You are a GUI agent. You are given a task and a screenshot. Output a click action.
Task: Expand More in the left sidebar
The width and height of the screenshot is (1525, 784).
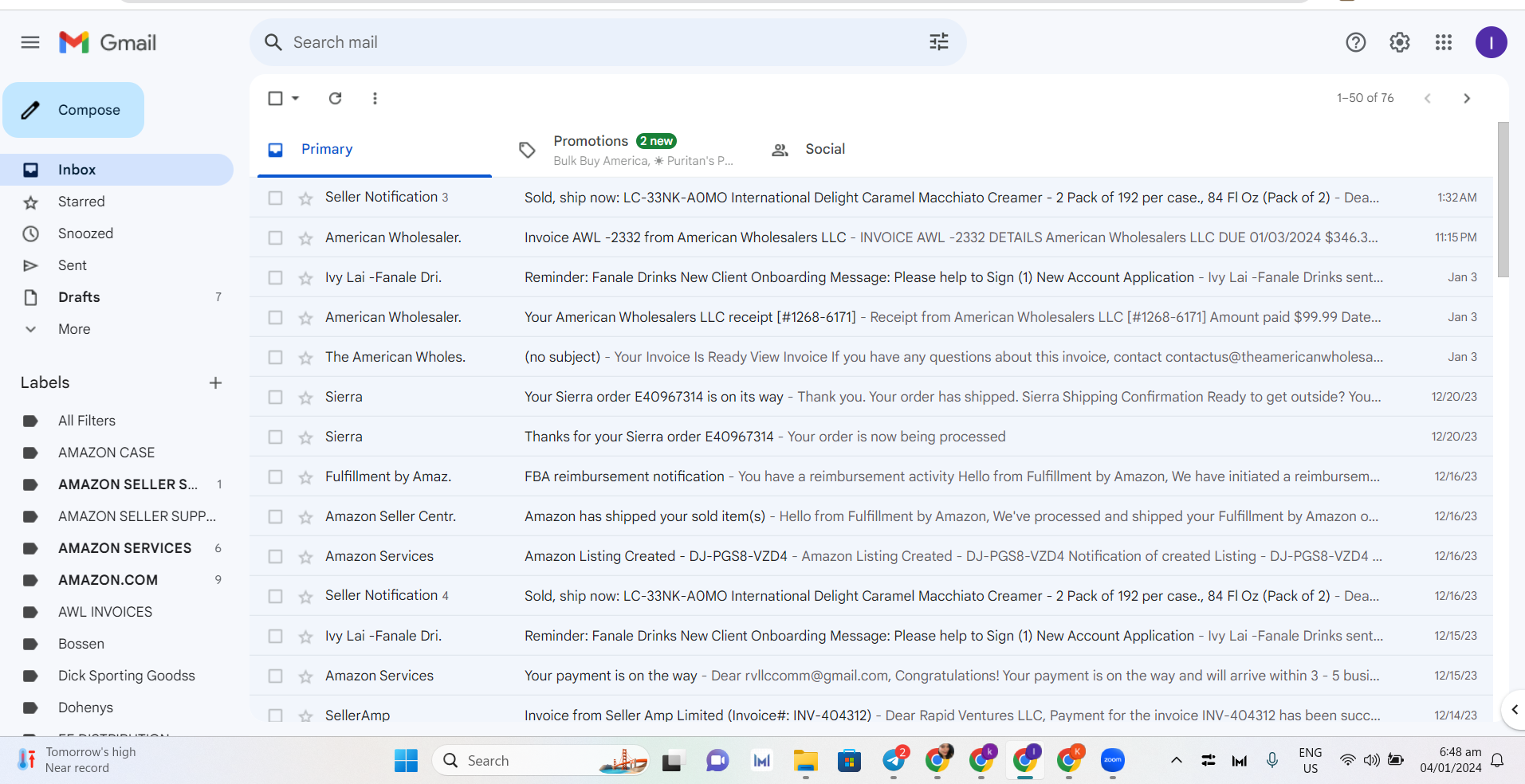pos(74,329)
